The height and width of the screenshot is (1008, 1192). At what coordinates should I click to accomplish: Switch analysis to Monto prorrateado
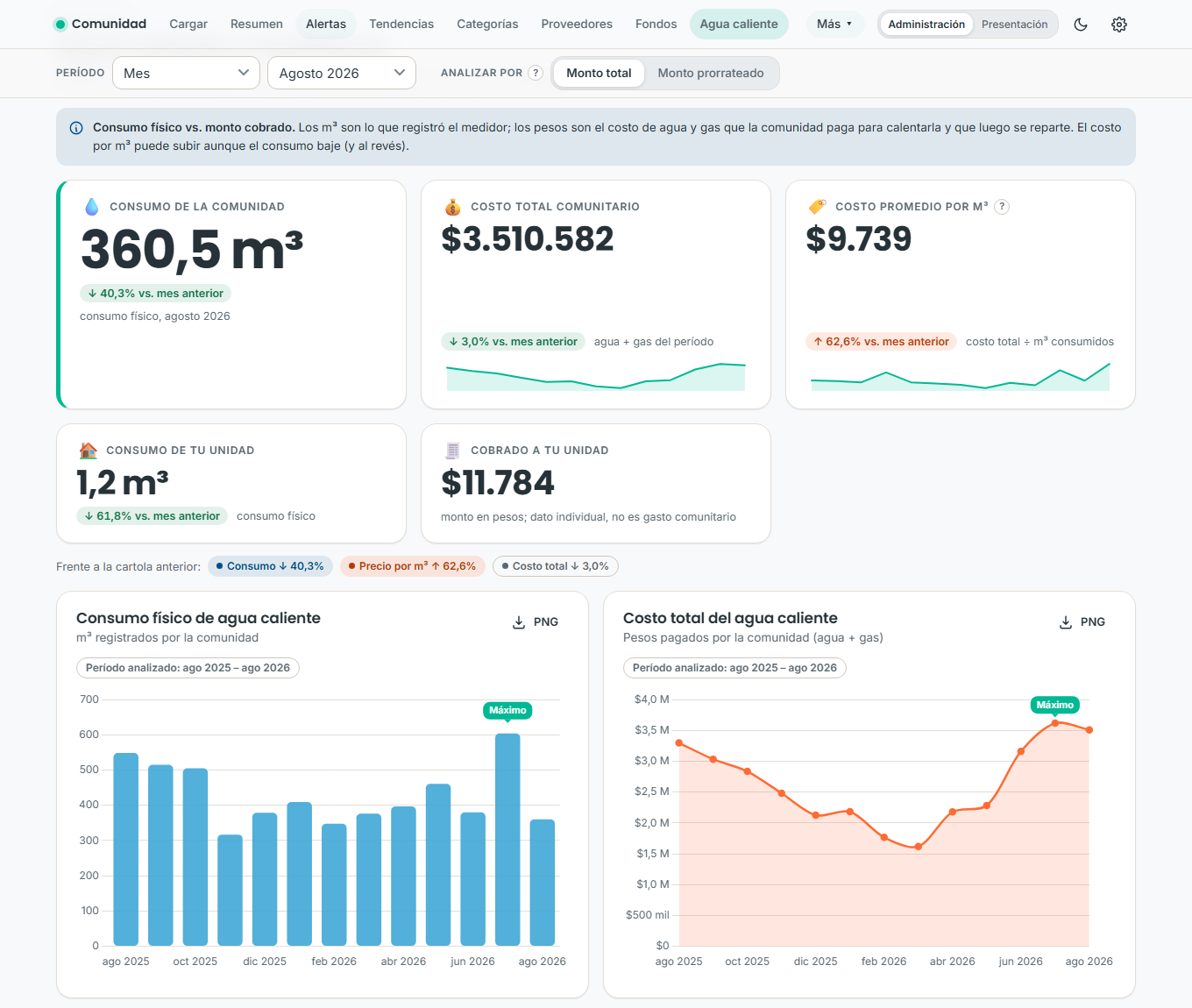(711, 73)
